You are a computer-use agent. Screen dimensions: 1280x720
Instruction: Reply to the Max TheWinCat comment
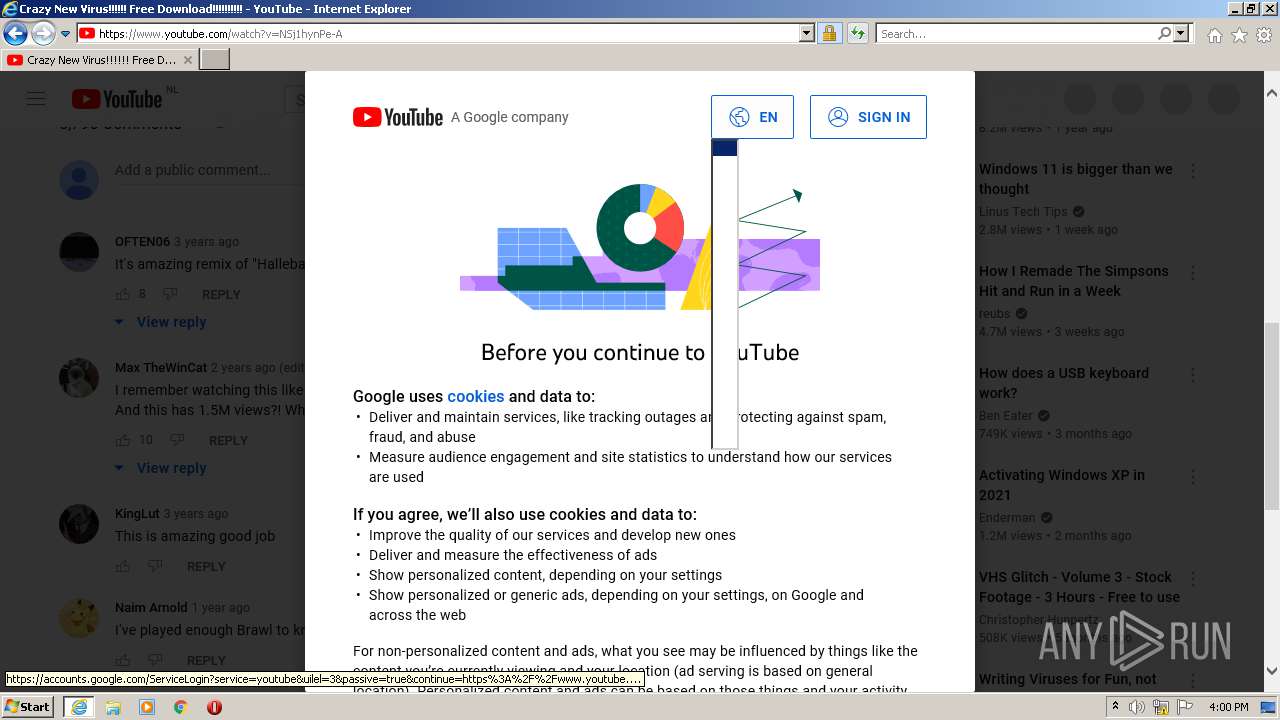(228, 441)
